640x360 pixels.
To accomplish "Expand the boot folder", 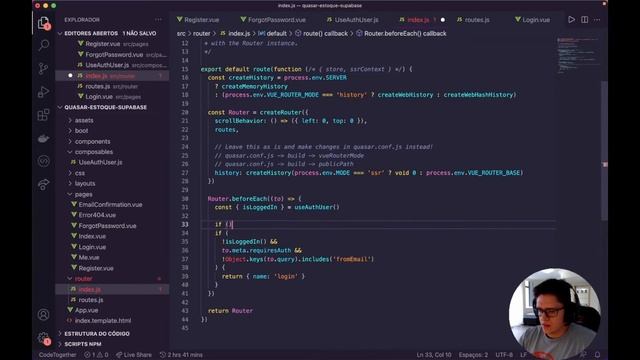I will tap(81, 131).
